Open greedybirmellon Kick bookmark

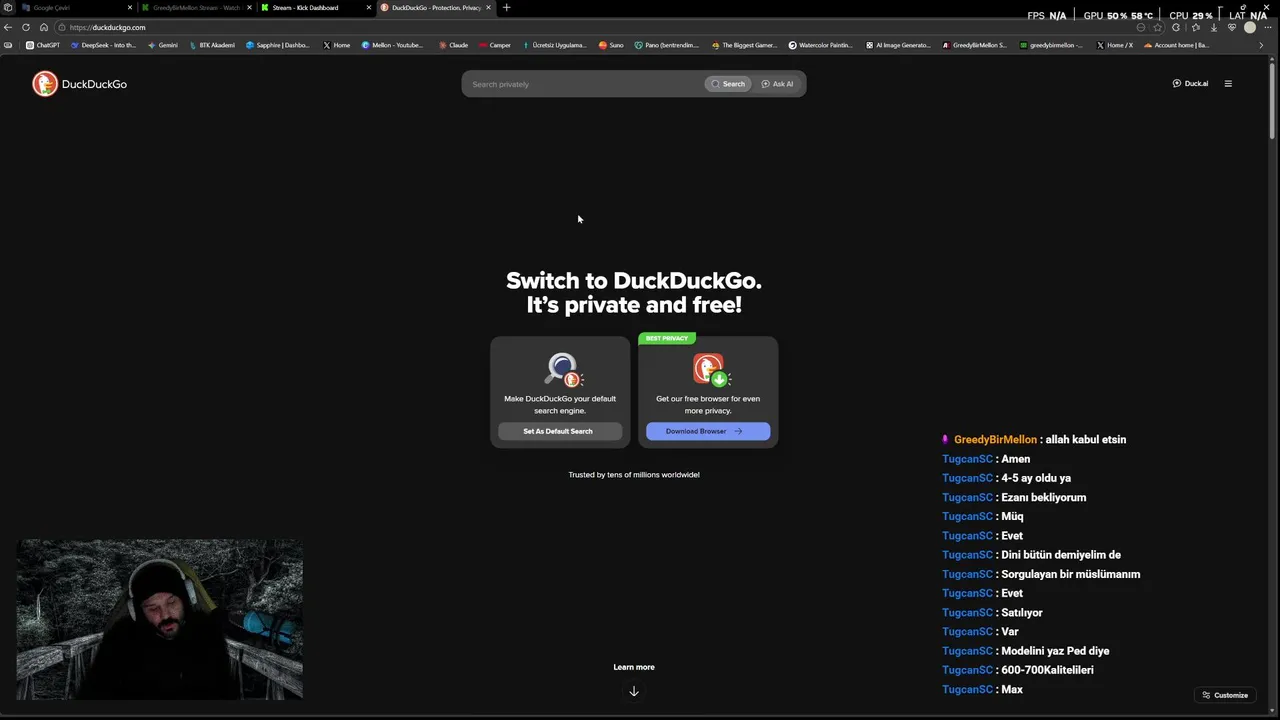point(1051,45)
